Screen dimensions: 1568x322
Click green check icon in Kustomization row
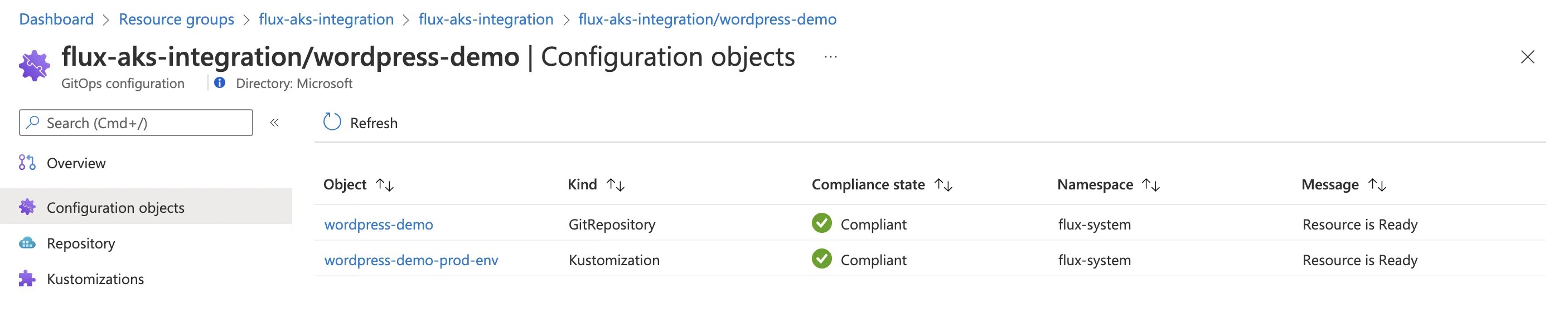pos(822,258)
